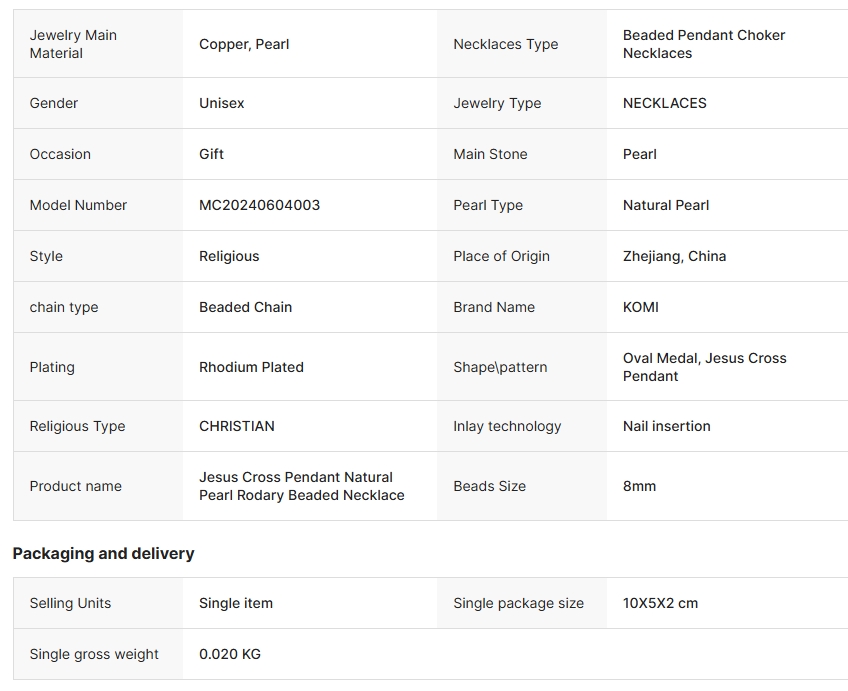This screenshot has height=691, width=848.
Task: Click the "Packaging and delivery" heading
Action: (x=103, y=553)
